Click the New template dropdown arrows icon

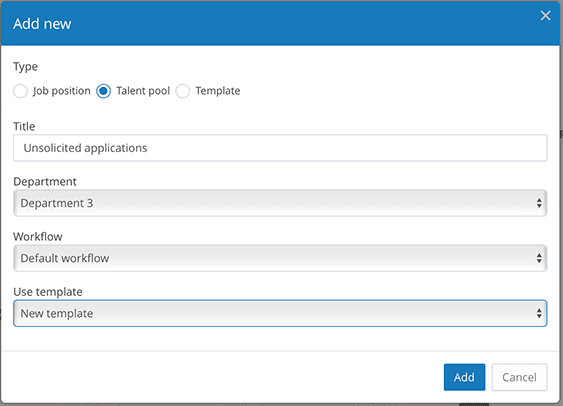539,313
